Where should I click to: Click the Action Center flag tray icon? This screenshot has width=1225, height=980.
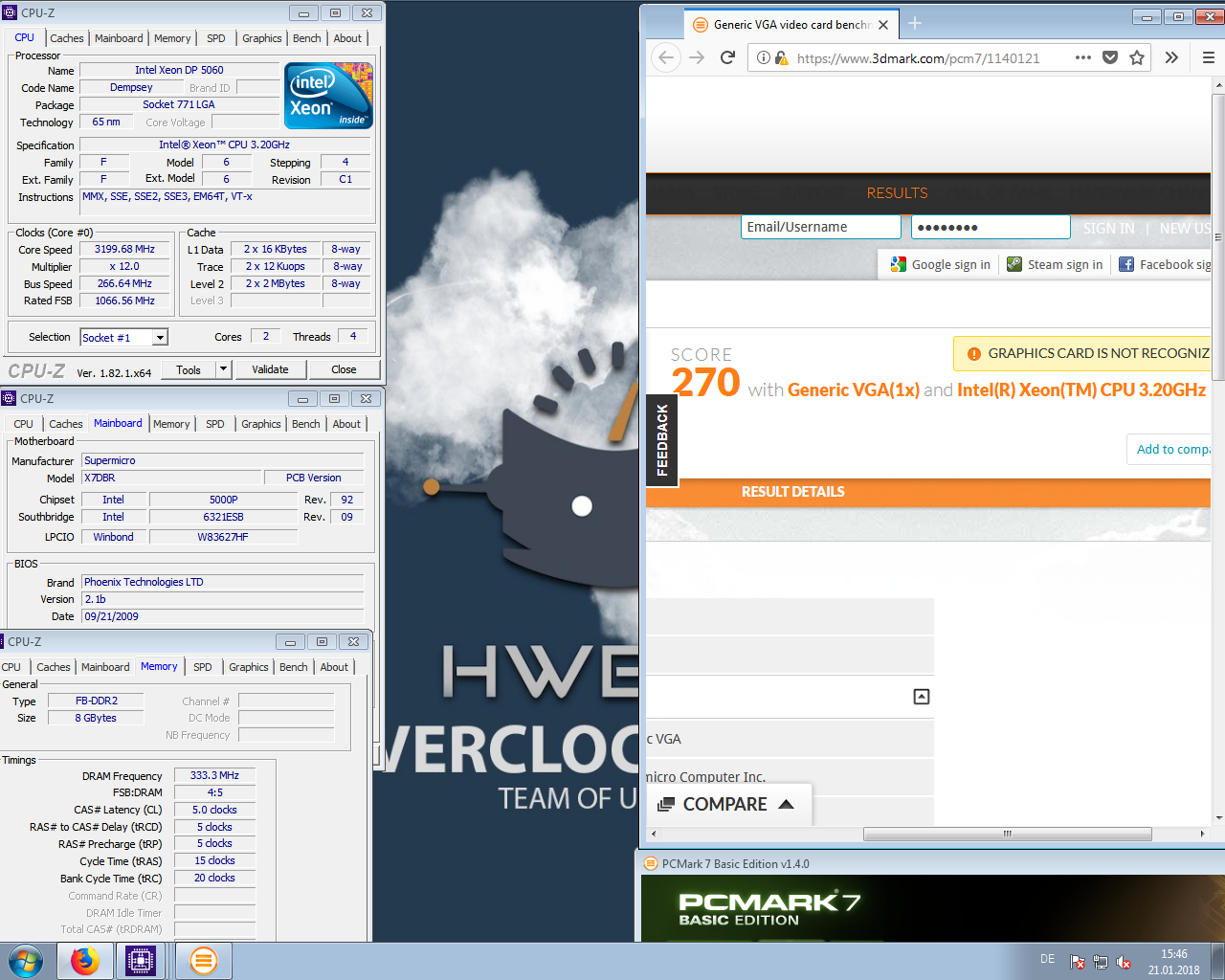(x=1078, y=962)
